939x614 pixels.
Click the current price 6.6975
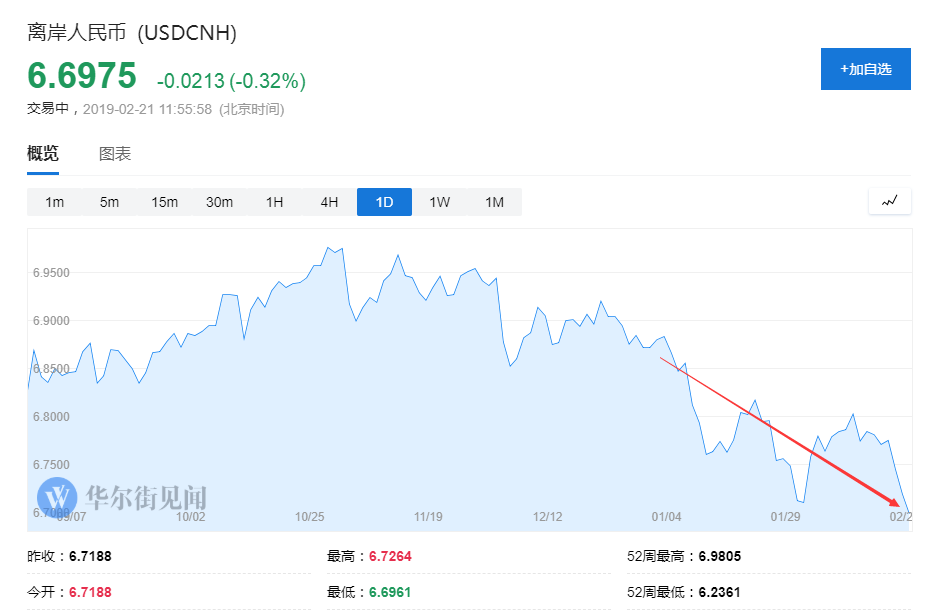[81, 76]
